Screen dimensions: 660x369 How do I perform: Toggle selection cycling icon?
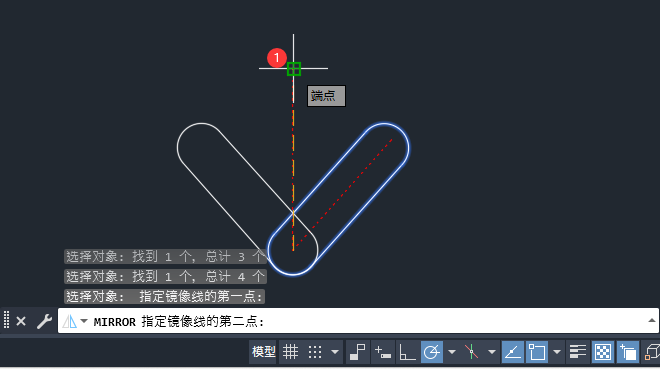pyautogui.click(x=628, y=352)
